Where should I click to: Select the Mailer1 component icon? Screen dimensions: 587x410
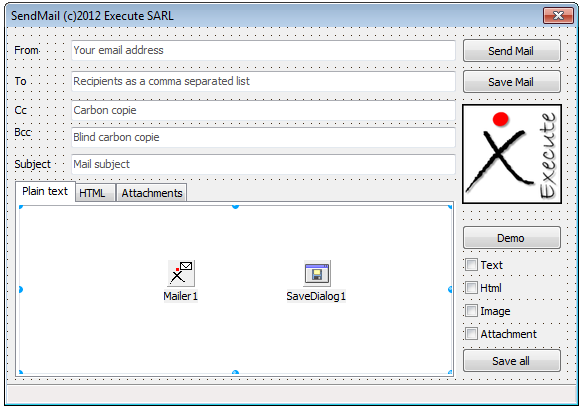181,273
